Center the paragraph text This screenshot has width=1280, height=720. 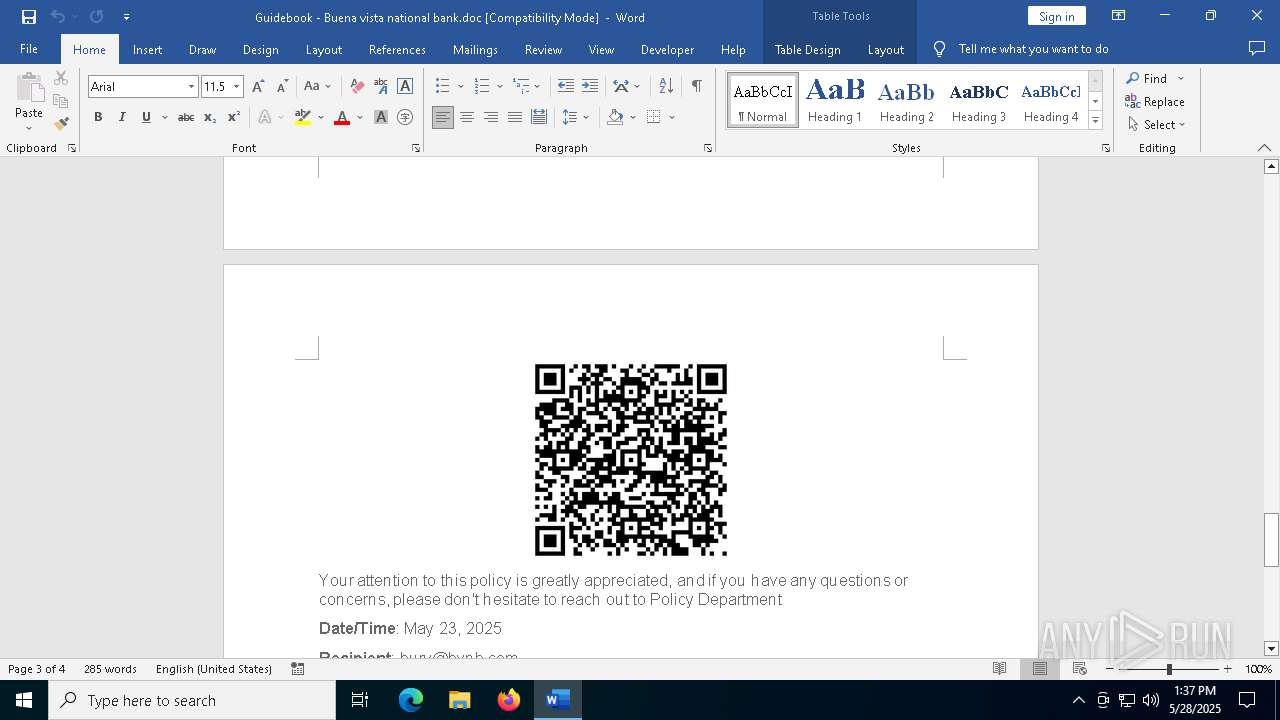(467, 117)
